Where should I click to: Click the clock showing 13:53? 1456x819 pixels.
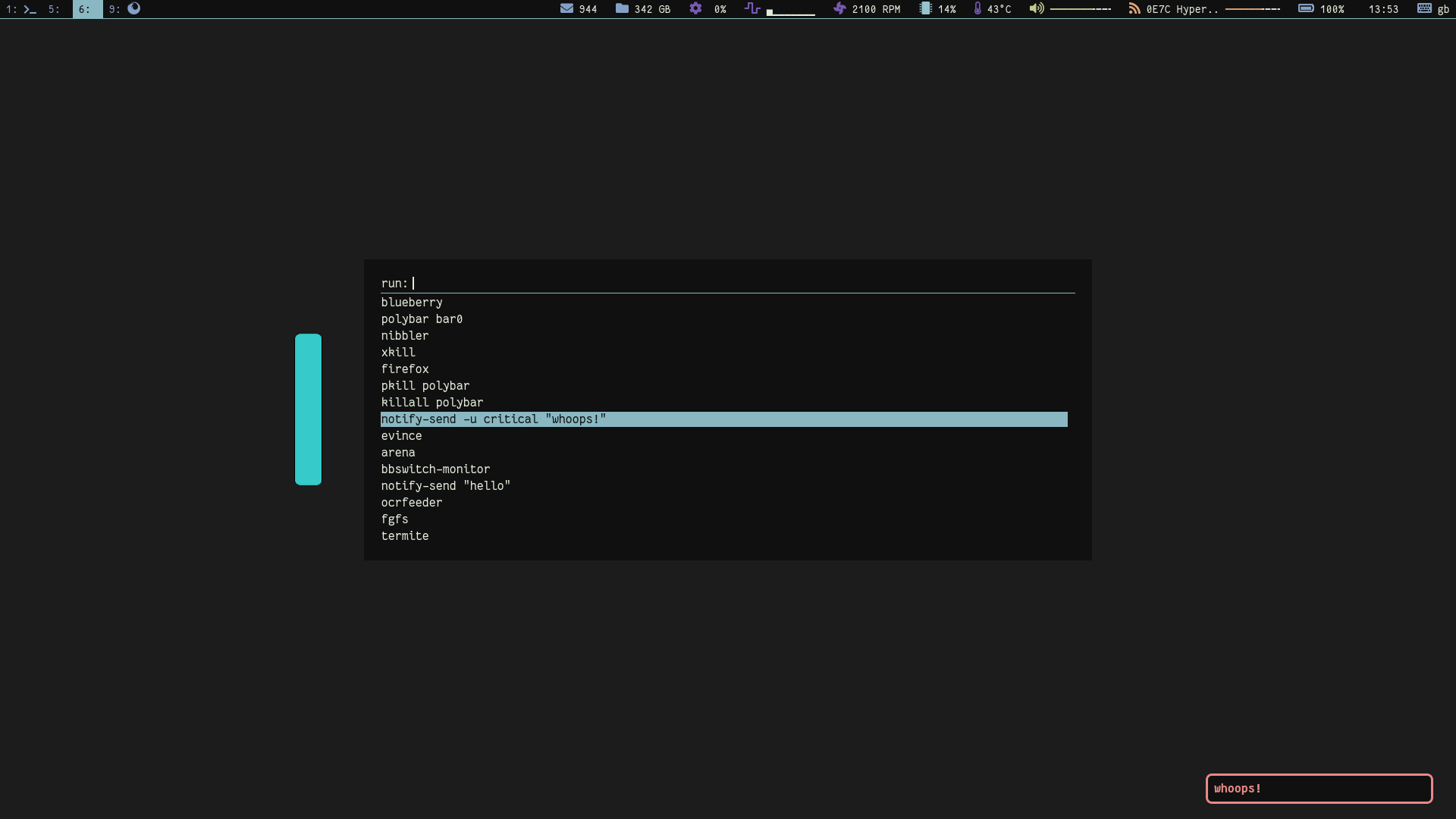pos(1383,9)
